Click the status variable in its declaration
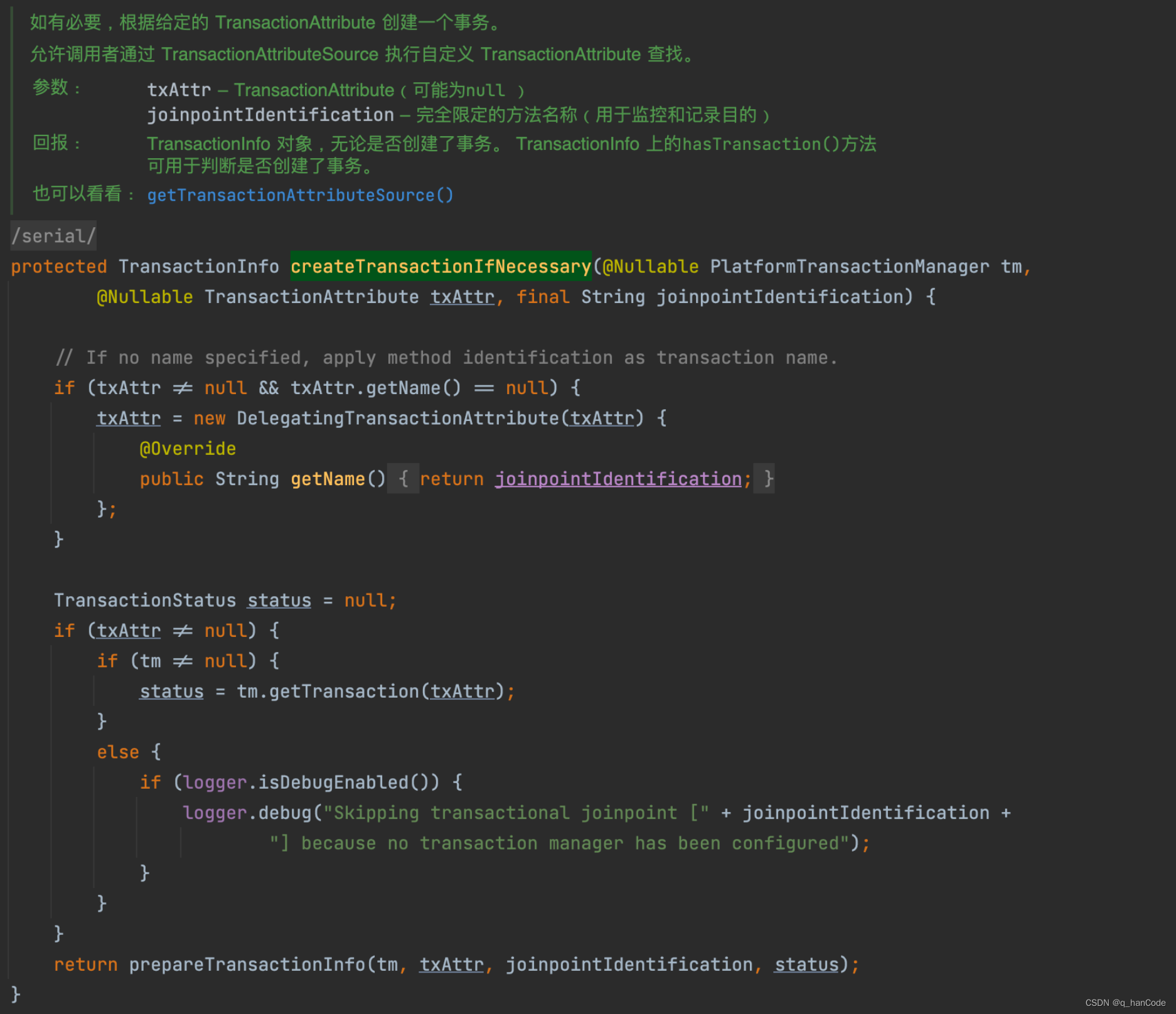The width and height of the screenshot is (1176, 1014). point(279,600)
